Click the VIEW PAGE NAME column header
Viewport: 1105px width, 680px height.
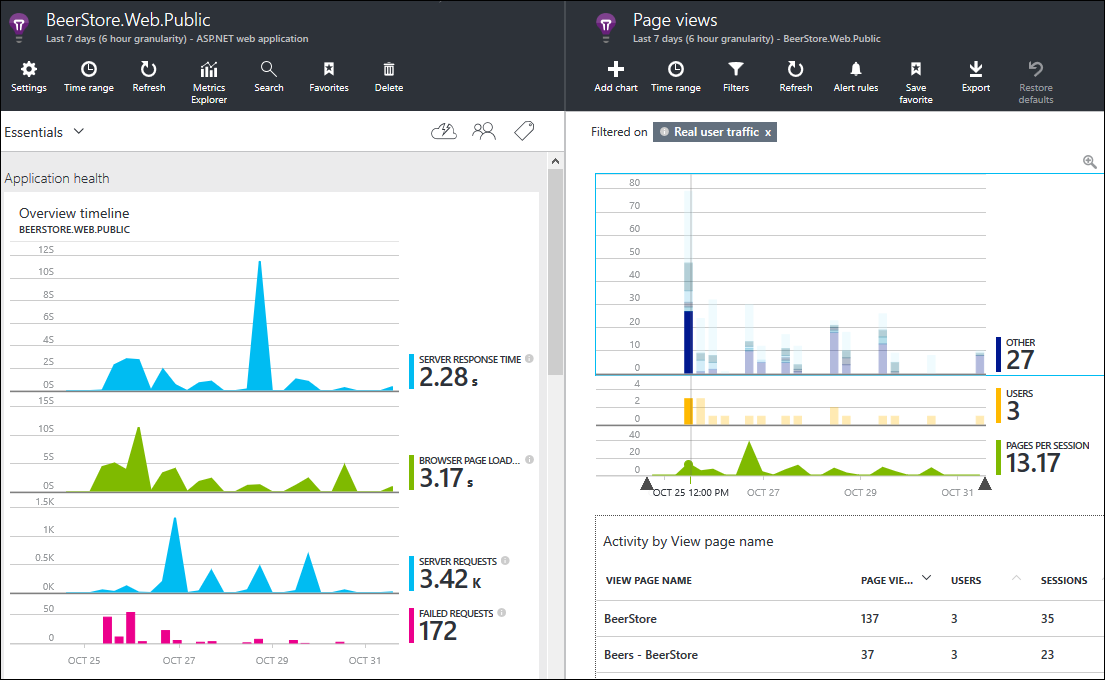tap(648, 581)
